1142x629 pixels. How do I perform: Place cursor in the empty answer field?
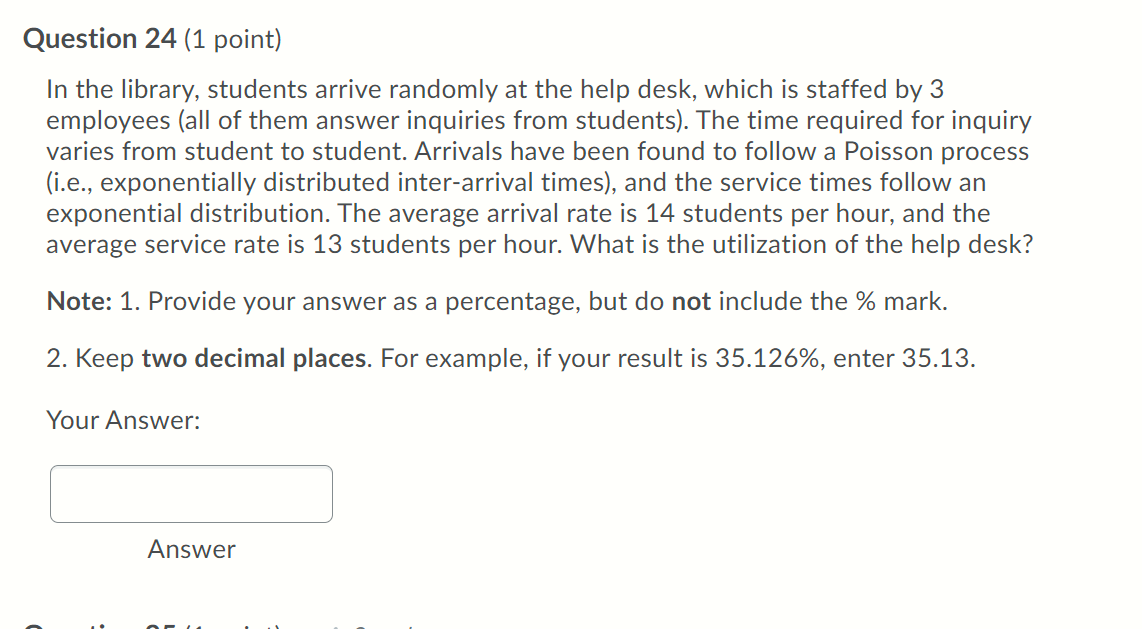(x=190, y=493)
